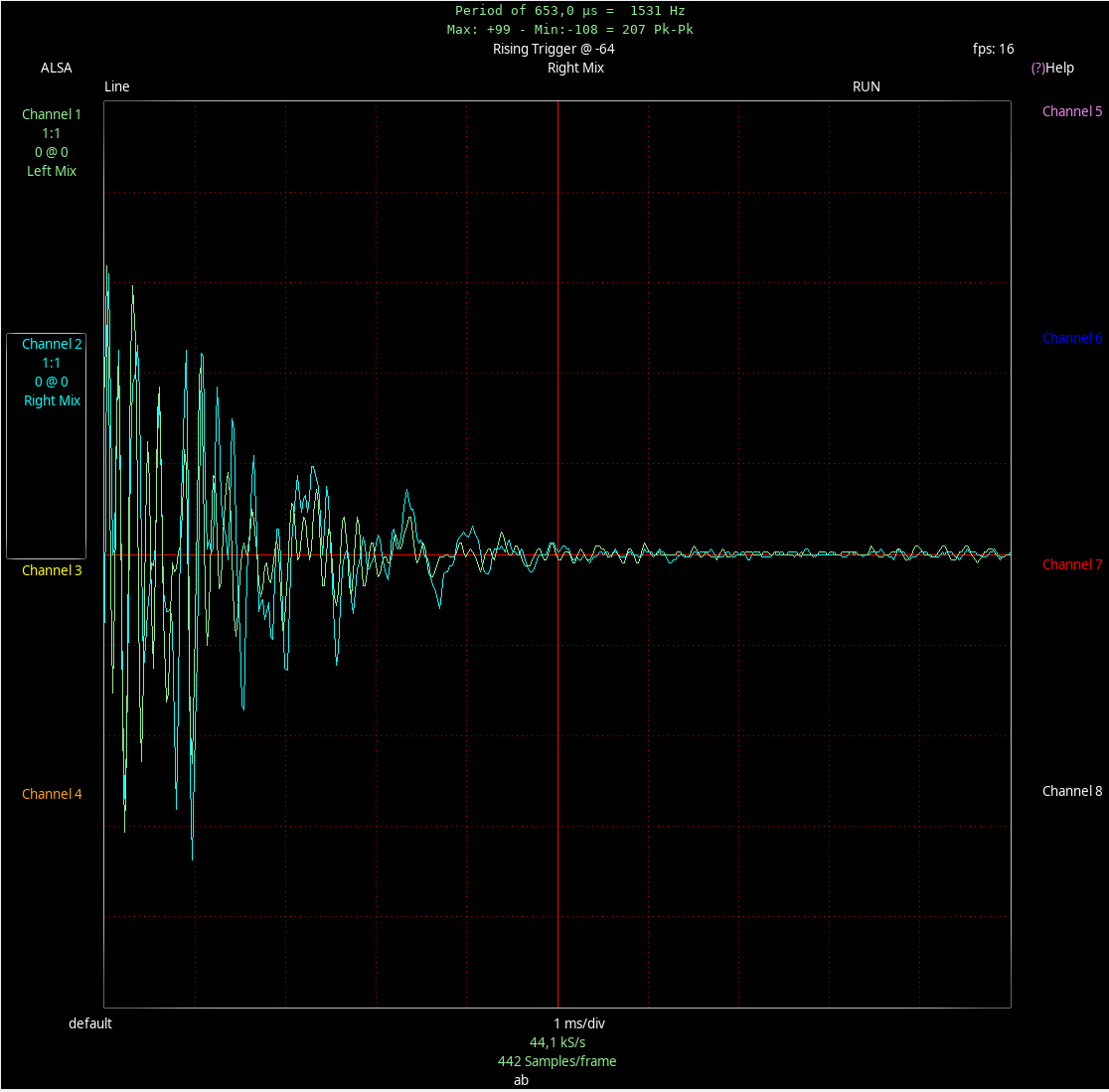Image resolution: width=1109 pixels, height=1092 pixels.
Task: Click the default label below the graph
Action: (89, 1023)
